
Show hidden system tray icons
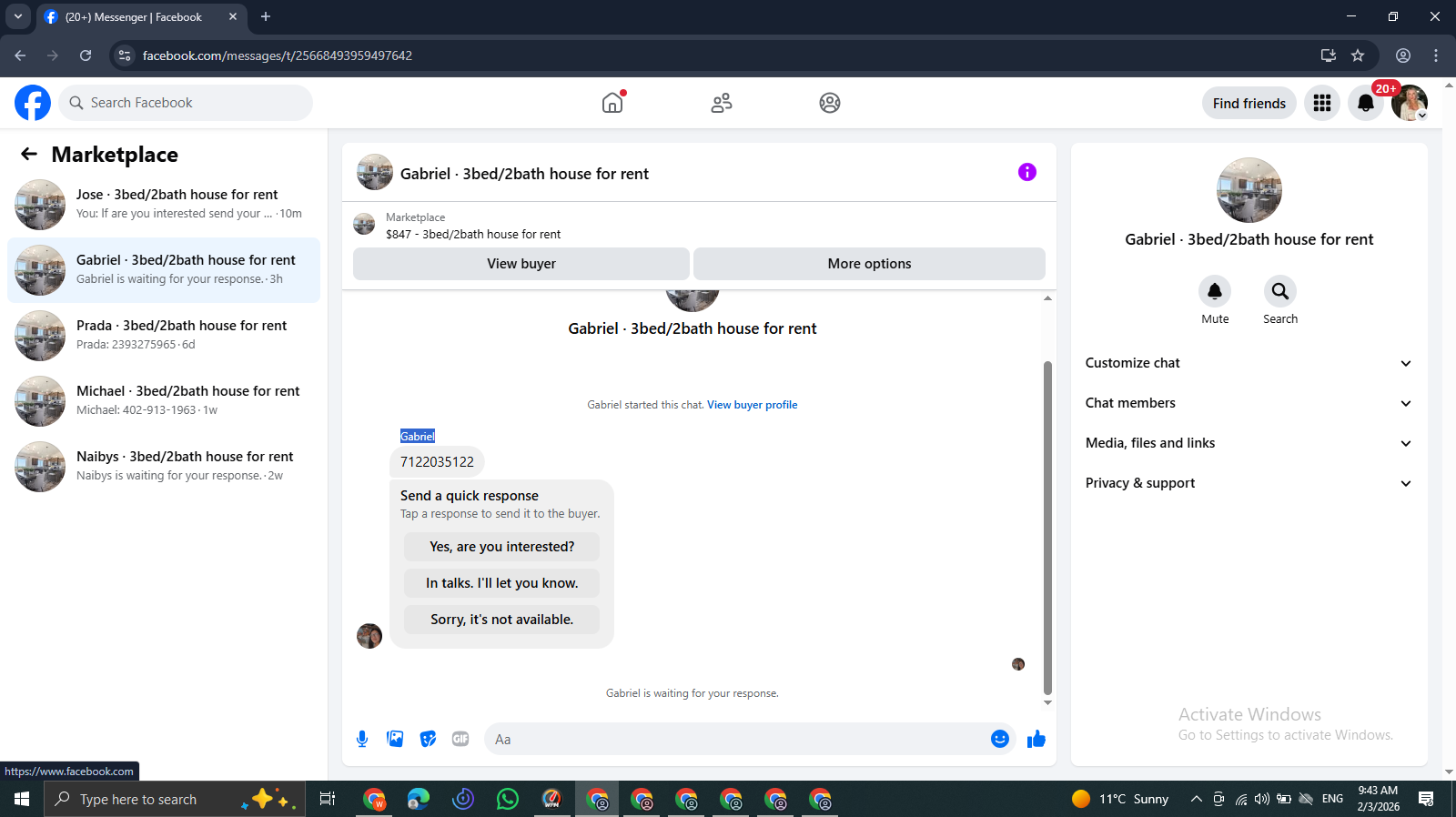(x=1197, y=800)
